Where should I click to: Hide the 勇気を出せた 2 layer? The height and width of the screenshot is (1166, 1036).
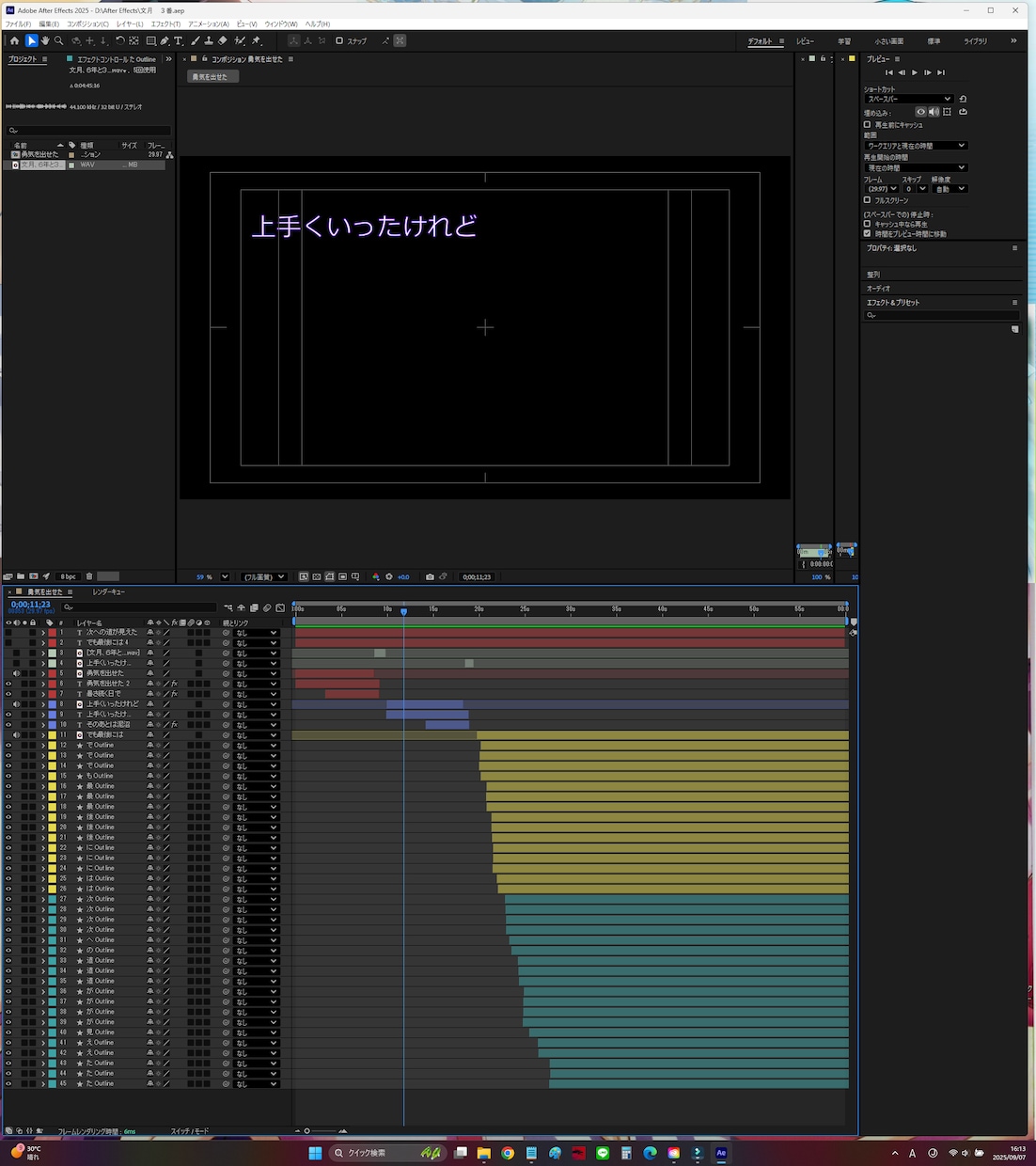[8, 684]
